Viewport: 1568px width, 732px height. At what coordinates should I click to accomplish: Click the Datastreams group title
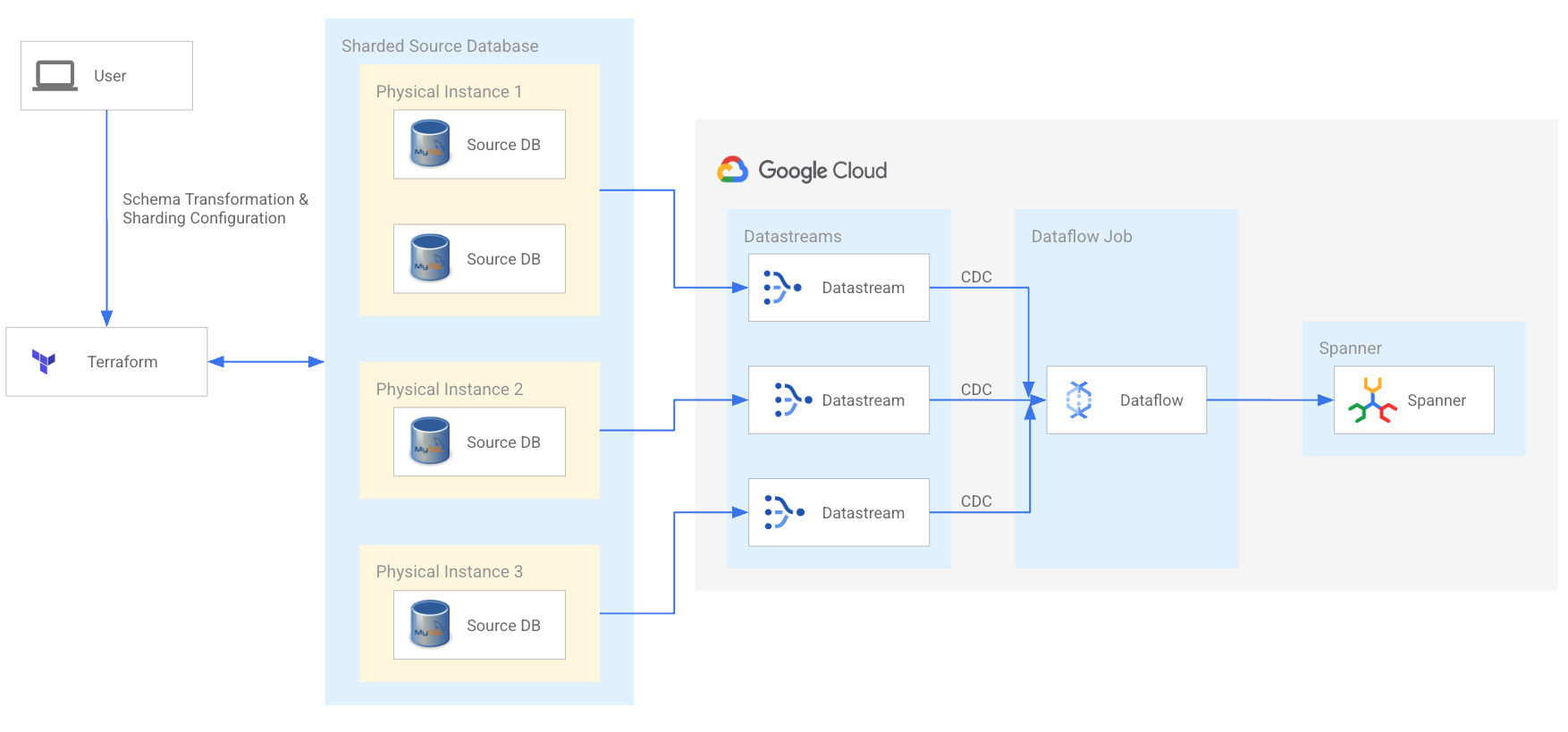[792, 237]
